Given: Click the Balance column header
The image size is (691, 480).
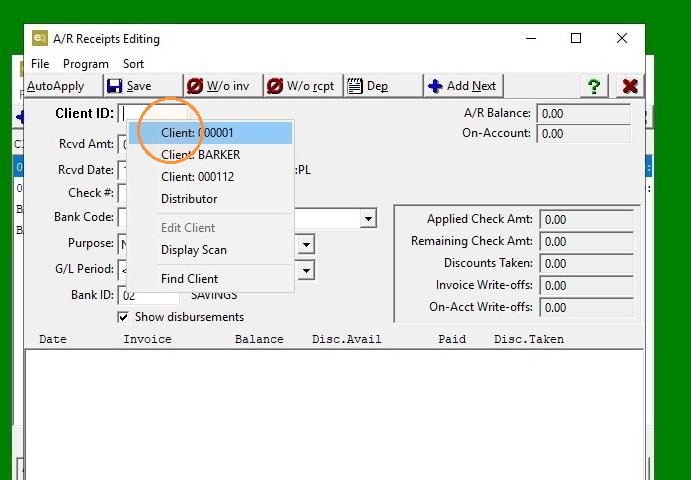Looking at the screenshot, I should point(259,339).
